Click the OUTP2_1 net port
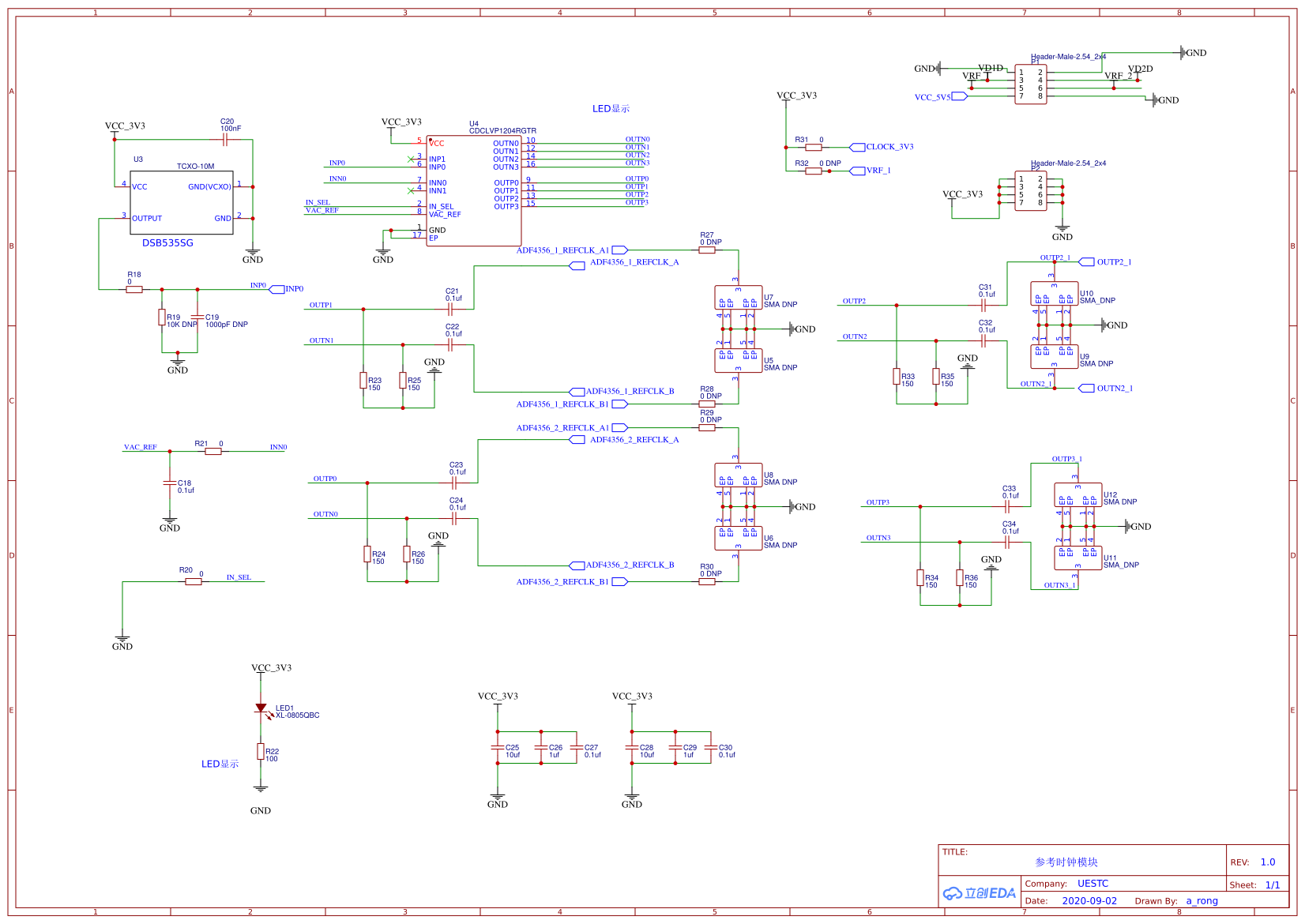The image size is (1305, 924). coord(1105,262)
